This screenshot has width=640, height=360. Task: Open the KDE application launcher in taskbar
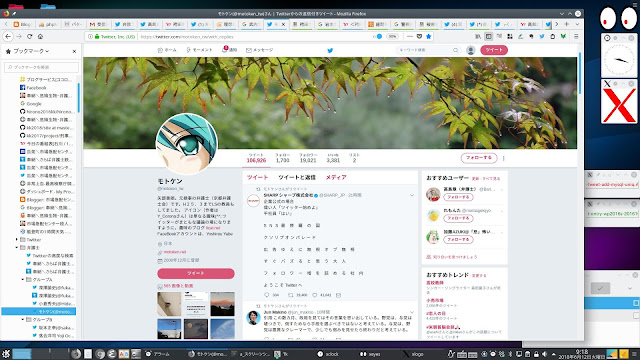[6, 354]
